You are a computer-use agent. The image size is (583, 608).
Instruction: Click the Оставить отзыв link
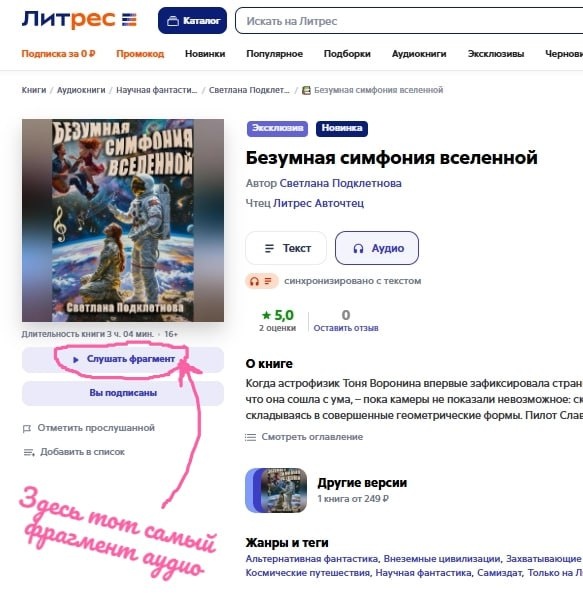[346, 328]
